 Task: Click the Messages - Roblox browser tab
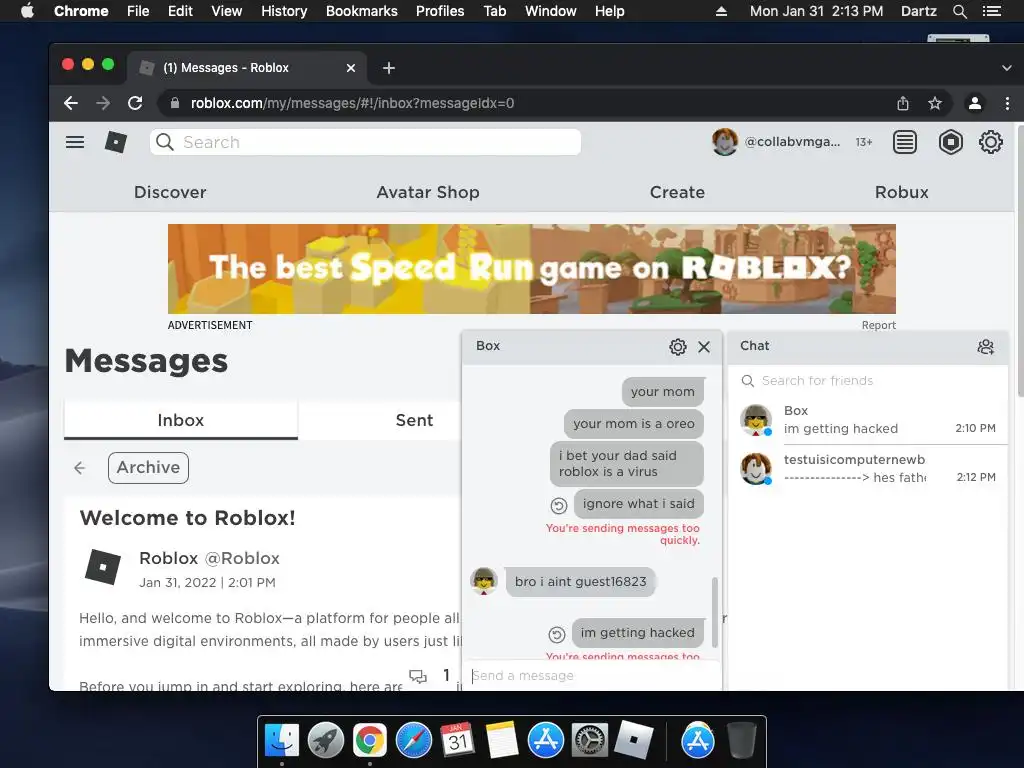coord(247,68)
